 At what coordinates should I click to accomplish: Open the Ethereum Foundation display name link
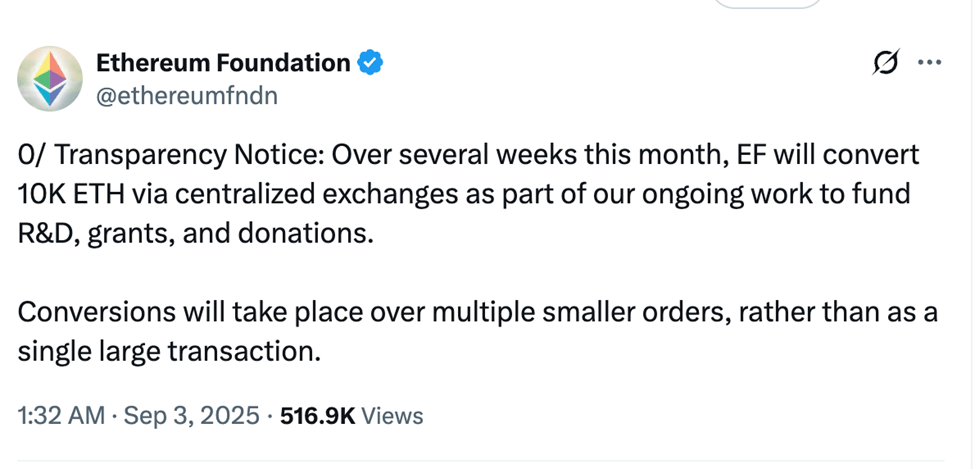click(222, 63)
